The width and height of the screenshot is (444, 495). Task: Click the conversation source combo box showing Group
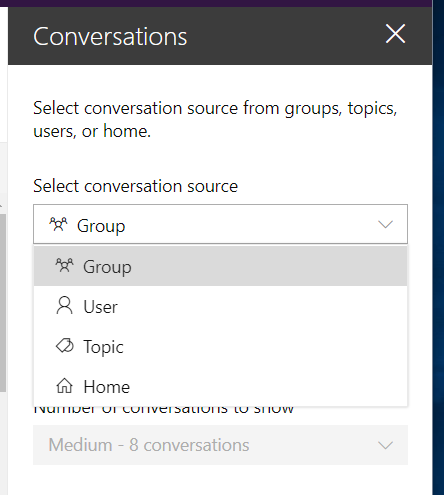click(x=220, y=224)
